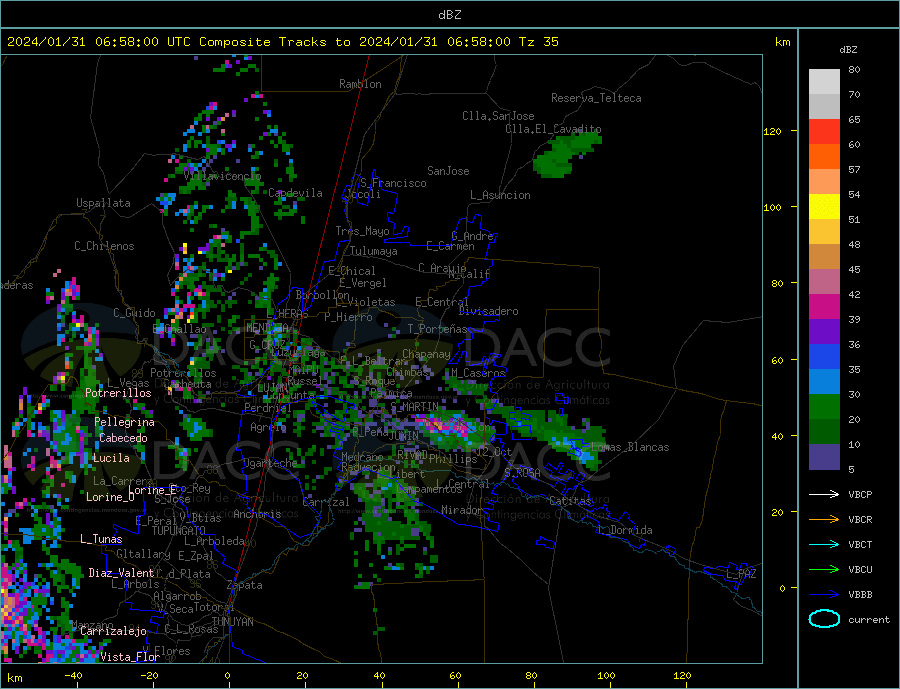This screenshot has height=689, width=900.
Task: Click the green VBCU arrow in legend
Action: pyautogui.click(x=825, y=570)
